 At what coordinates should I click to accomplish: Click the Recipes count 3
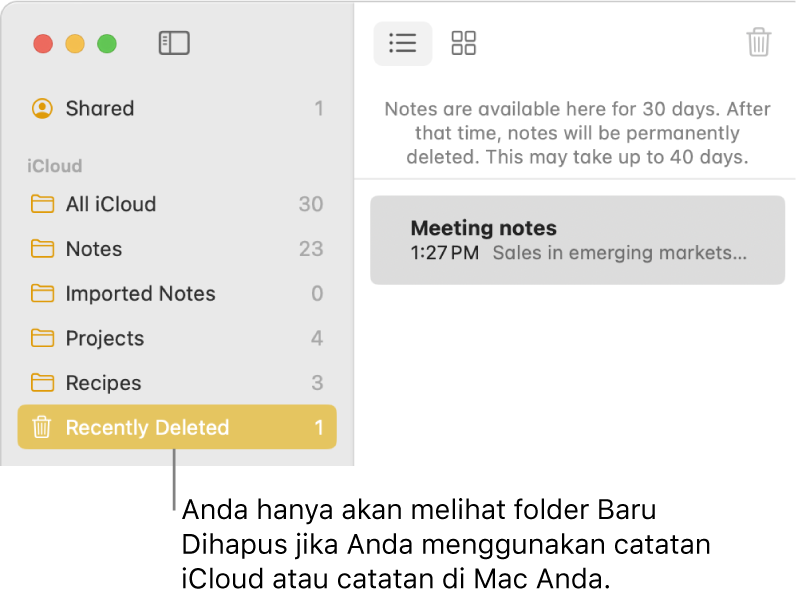point(317,383)
